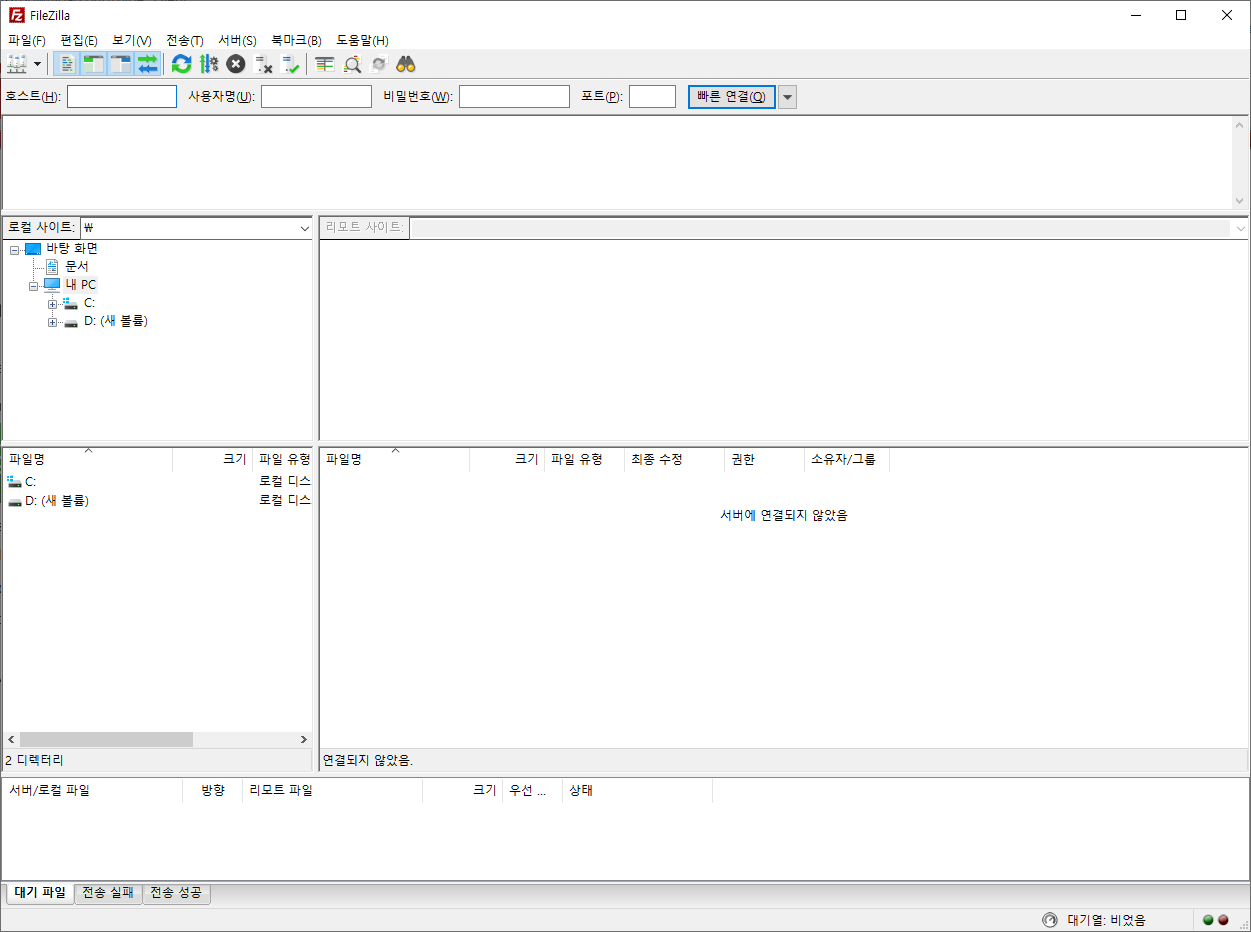The width and height of the screenshot is (1251, 932).
Task: Focus the 비밀번호 input field
Action: click(x=514, y=97)
